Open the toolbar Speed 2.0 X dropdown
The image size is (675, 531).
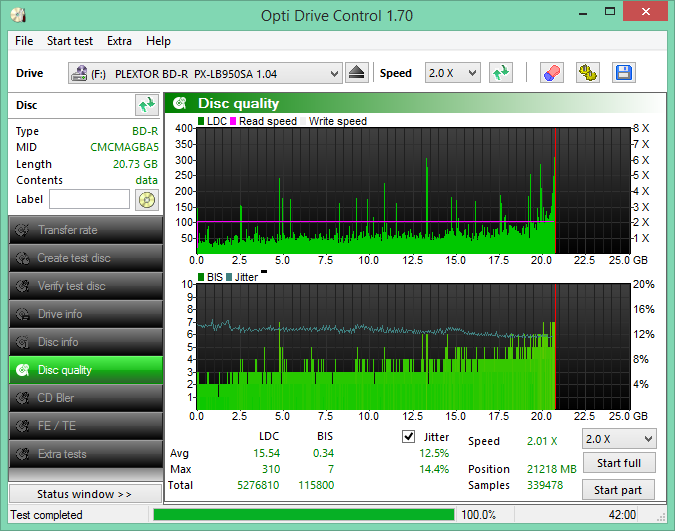(x=452, y=73)
